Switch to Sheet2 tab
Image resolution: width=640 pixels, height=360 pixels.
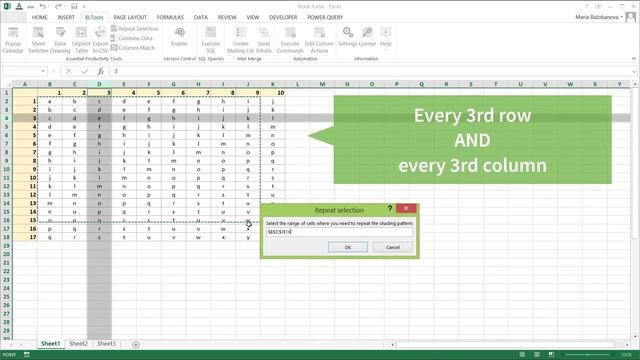pos(78,344)
